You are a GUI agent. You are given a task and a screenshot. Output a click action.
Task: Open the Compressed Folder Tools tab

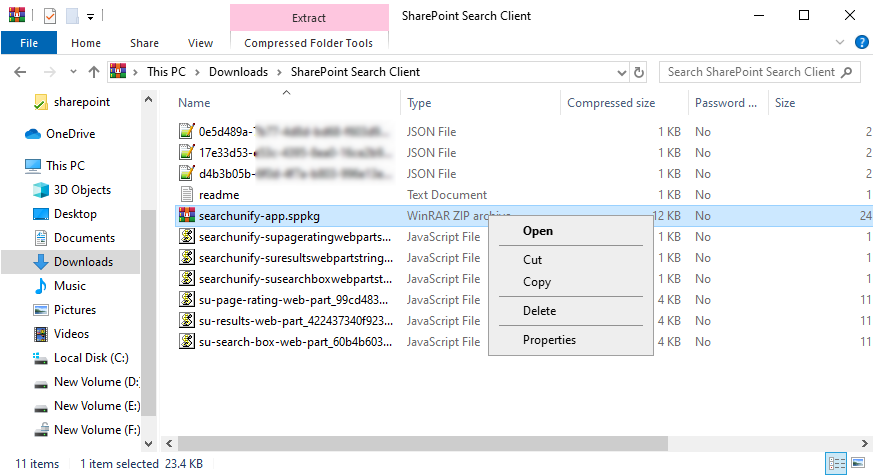308,43
